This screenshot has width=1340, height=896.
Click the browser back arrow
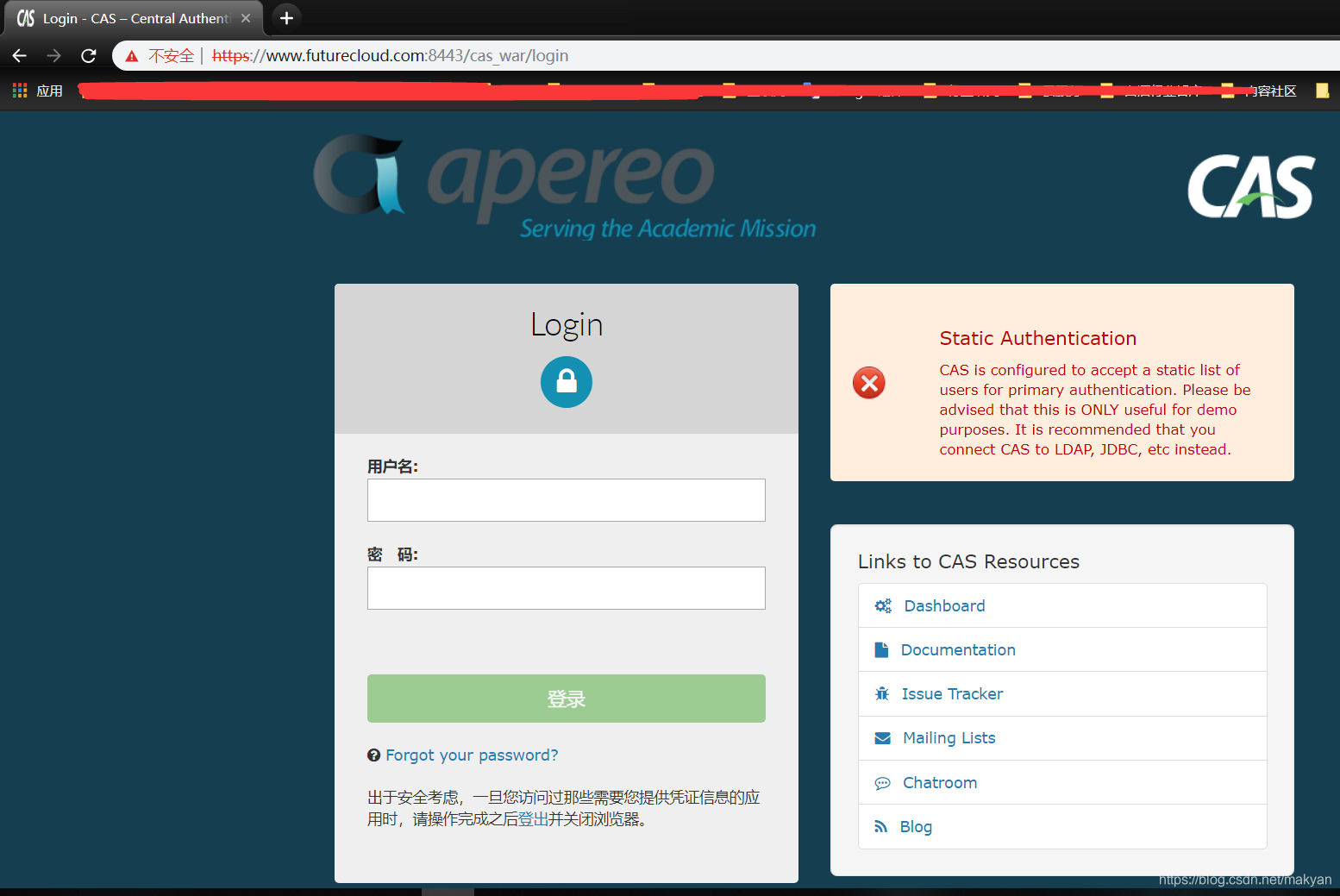pyautogui.click(x=20, y=56)
